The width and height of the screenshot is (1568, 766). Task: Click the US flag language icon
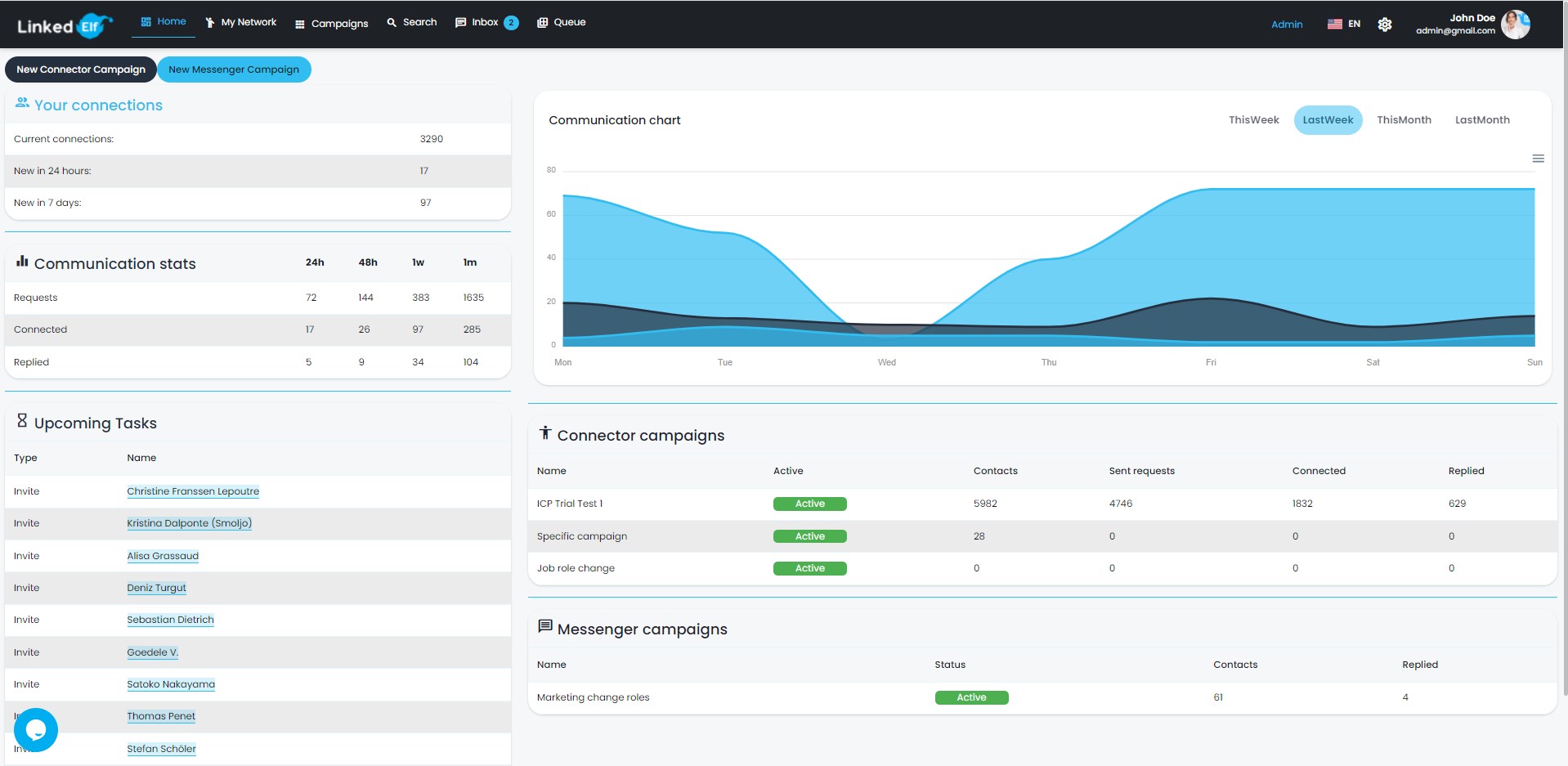[1334, 24]
